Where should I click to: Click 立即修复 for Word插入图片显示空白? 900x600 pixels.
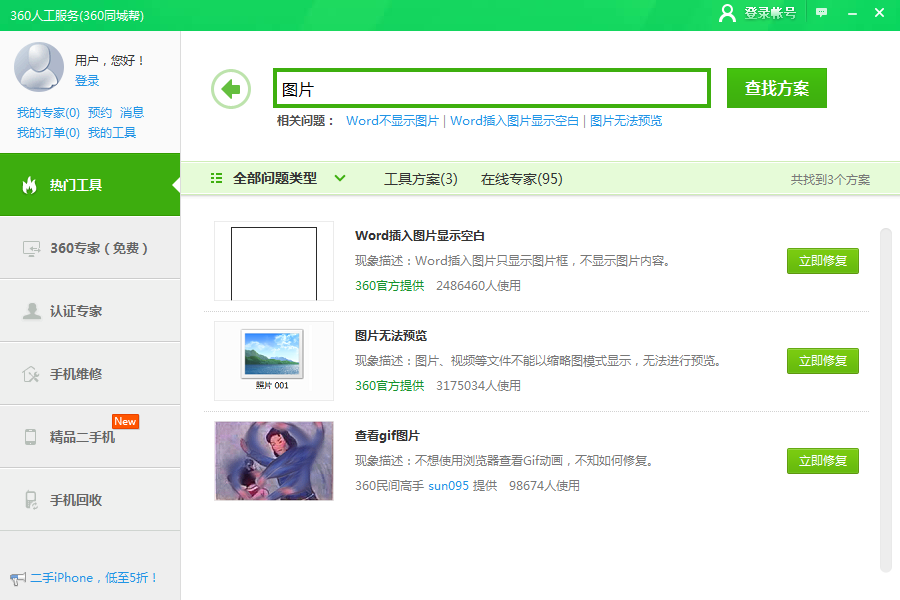coord(823,261)
